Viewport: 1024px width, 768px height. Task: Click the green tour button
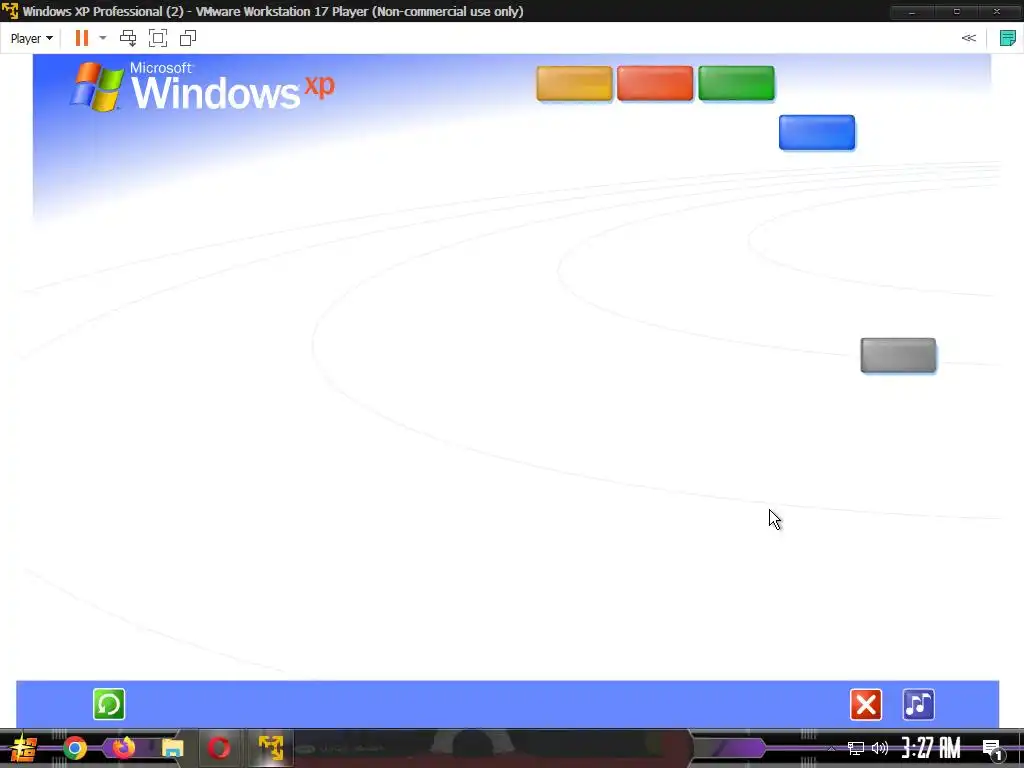point(736,84)
